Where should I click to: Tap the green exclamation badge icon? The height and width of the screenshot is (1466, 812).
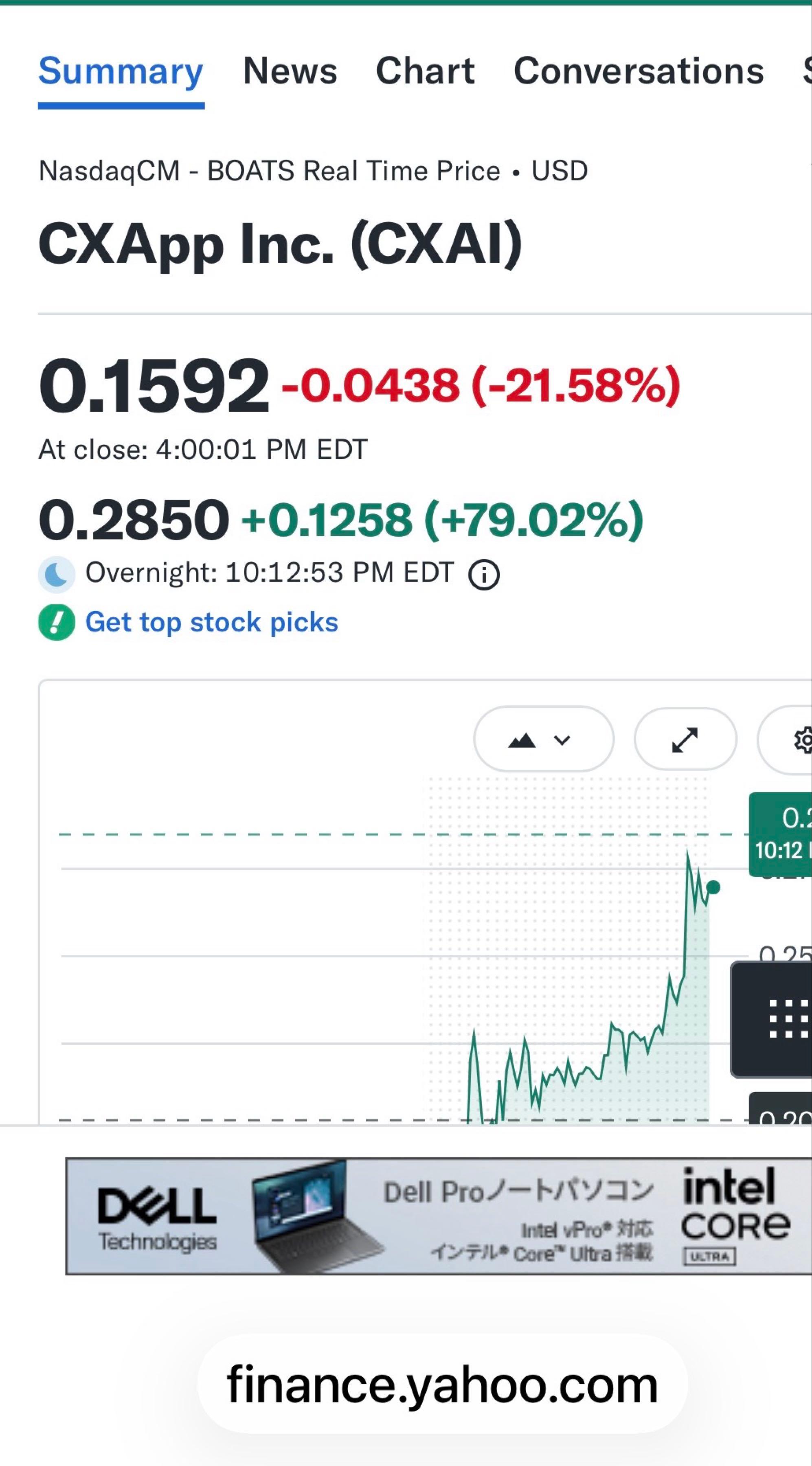(x=56, y=623)
